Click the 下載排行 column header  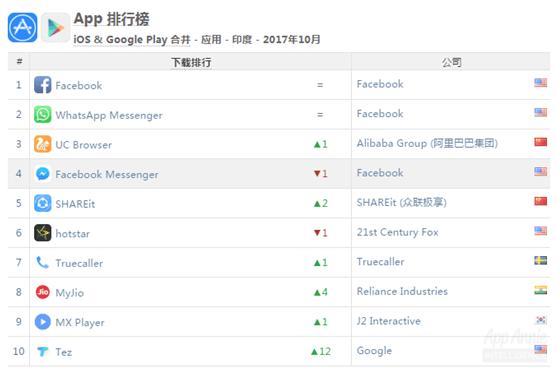pyautogui.click(x=191, y=62)
